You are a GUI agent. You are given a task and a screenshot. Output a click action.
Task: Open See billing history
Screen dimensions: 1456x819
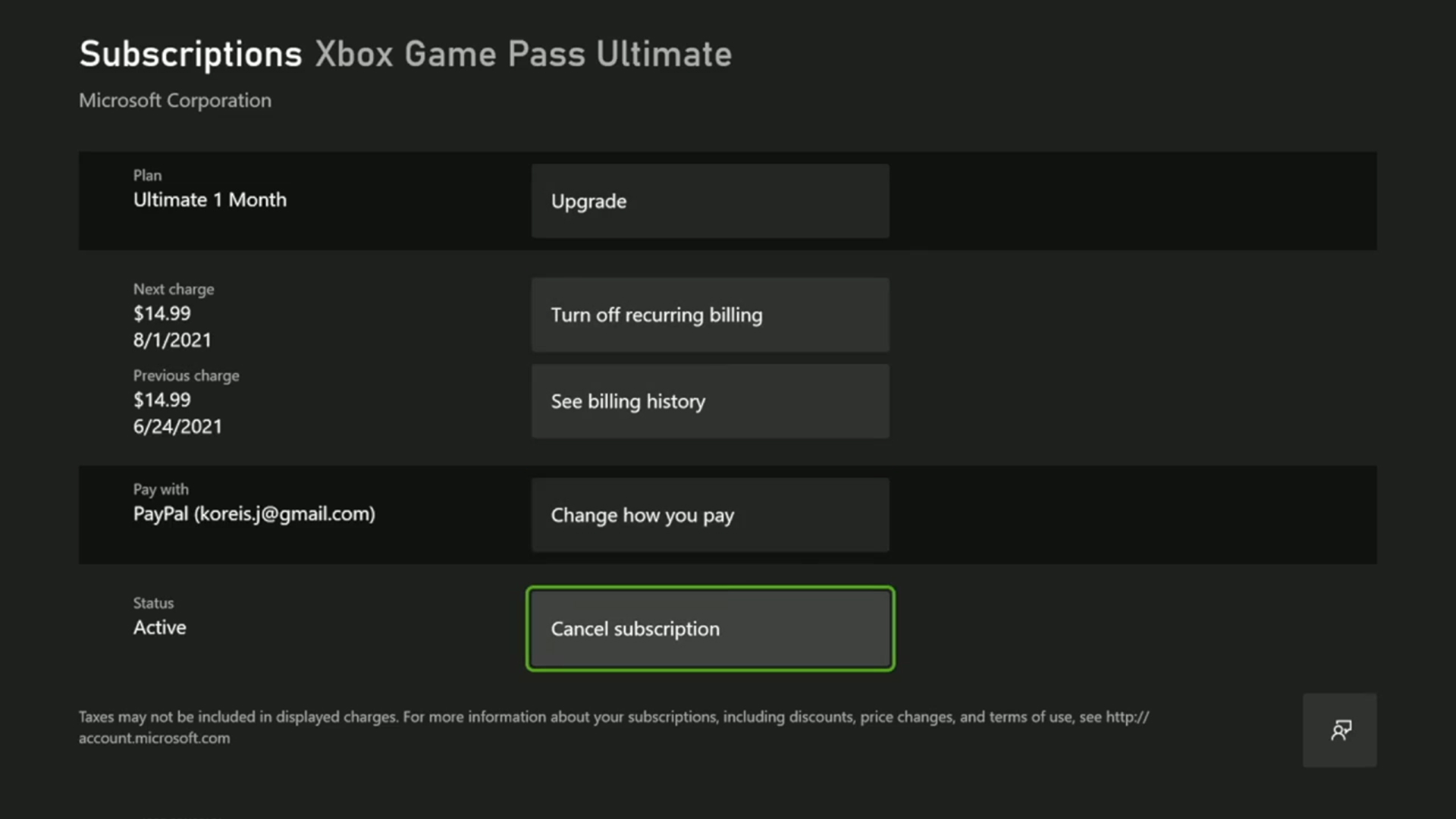tap(710, 400)
